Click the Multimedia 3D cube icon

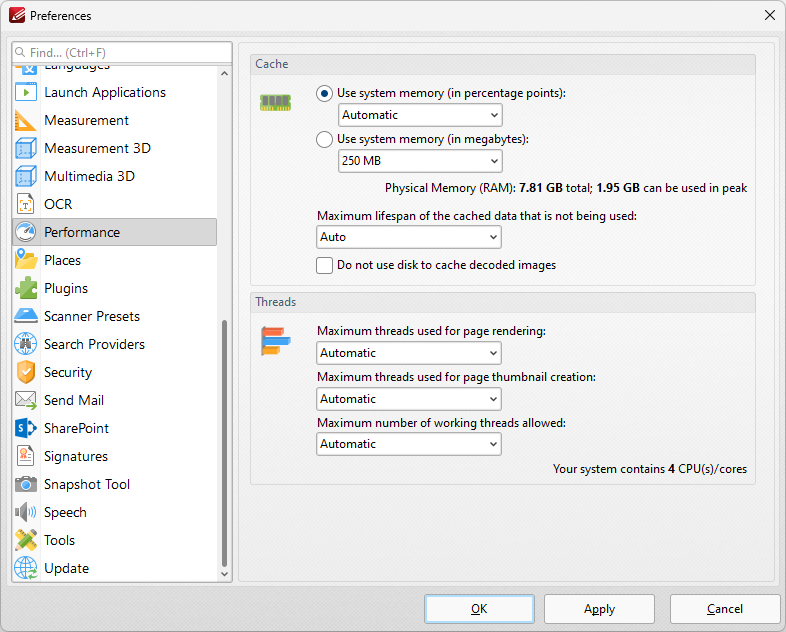click(26, 176)
